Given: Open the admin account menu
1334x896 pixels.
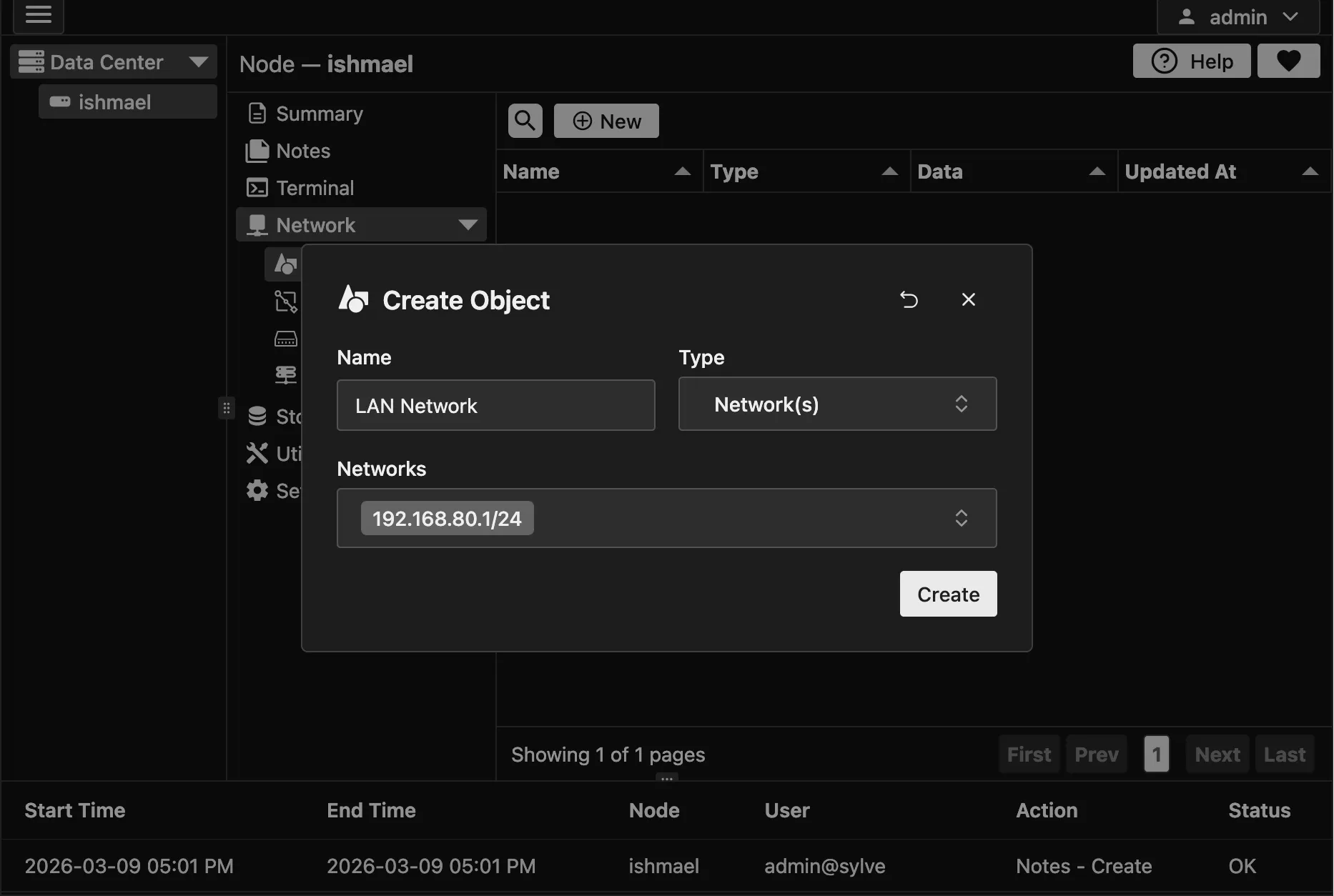Looking at the screenshot, I should point(1237,16).
